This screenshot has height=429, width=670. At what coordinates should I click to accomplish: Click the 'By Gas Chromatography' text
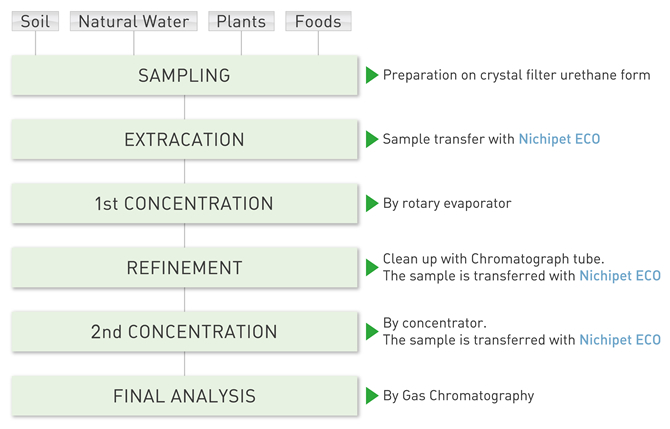tap(458, 396)
